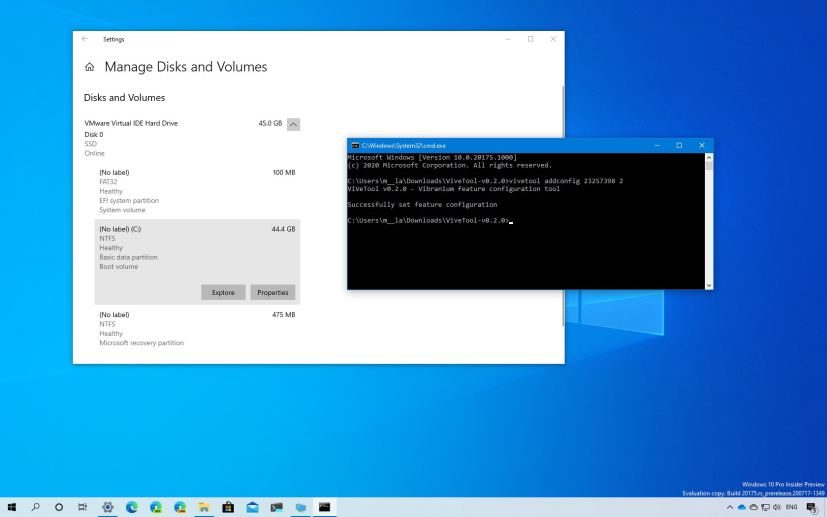Click the 'Successfully set feature configuration' output line
The height and width of the screenshot is (517, 827).
[422, 205]
